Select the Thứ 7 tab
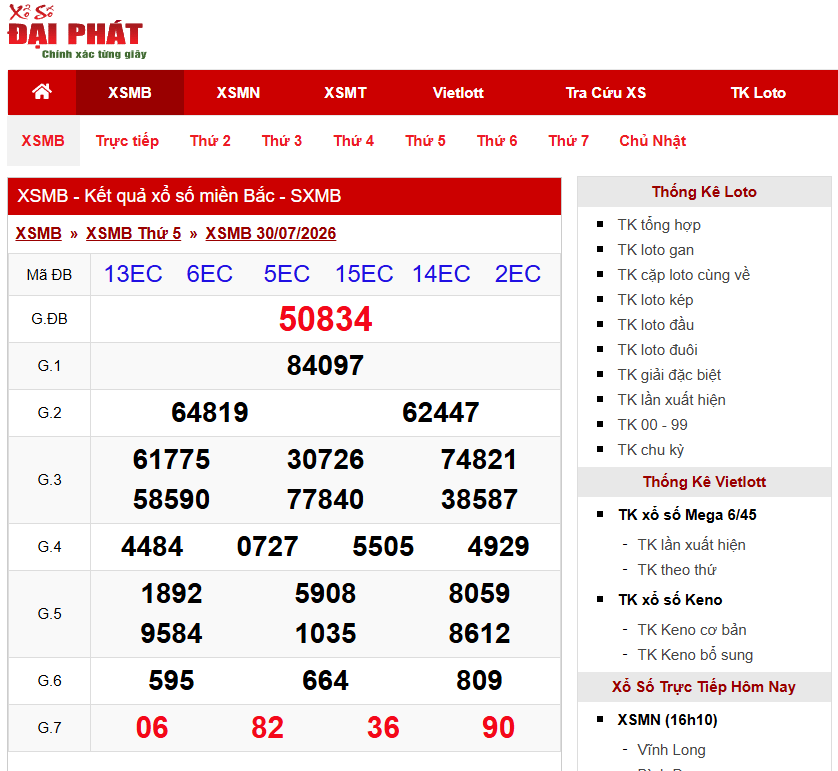This screenshot has width=838, height=771. [x=568, y=141]
